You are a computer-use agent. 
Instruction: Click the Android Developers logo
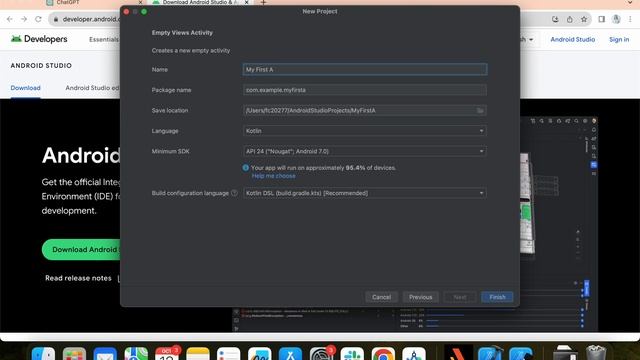tap(39, 39)
